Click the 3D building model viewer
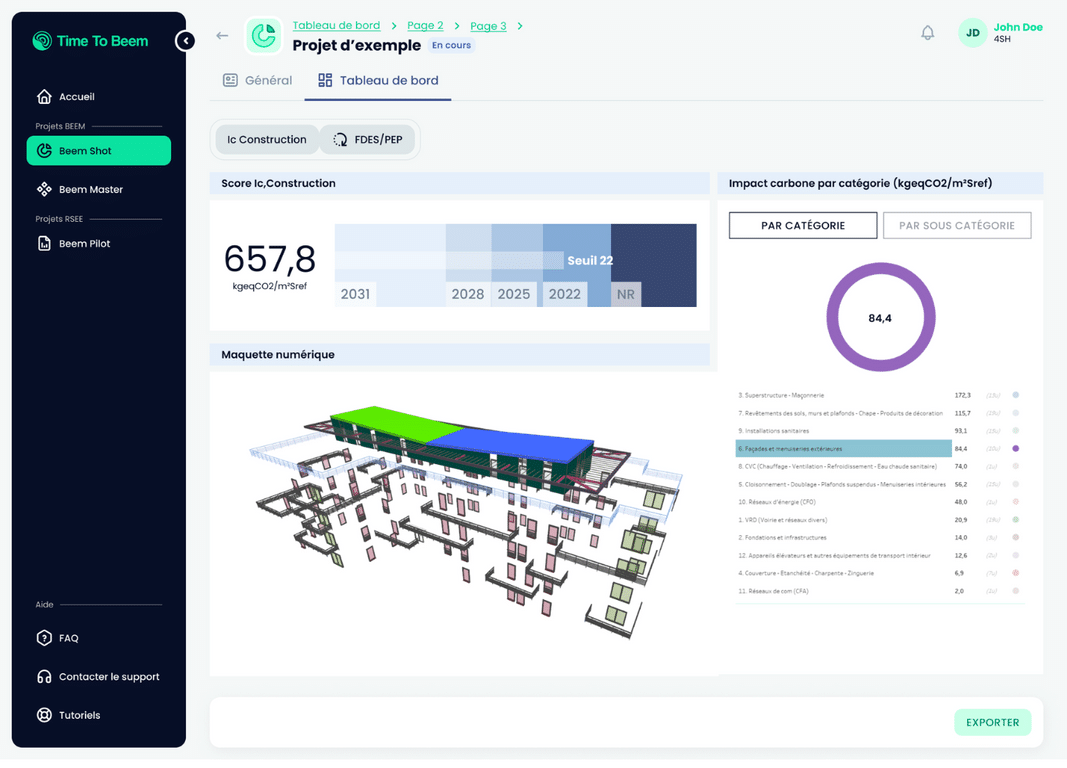 tap(463, 524)
